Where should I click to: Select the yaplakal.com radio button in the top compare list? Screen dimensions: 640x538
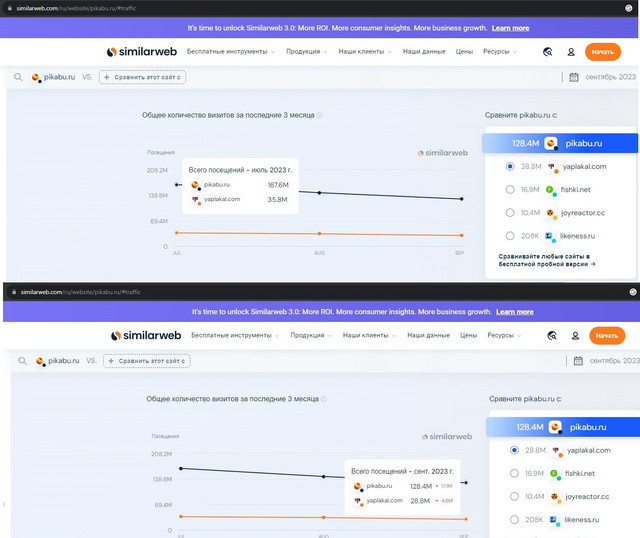coord(510,166)
